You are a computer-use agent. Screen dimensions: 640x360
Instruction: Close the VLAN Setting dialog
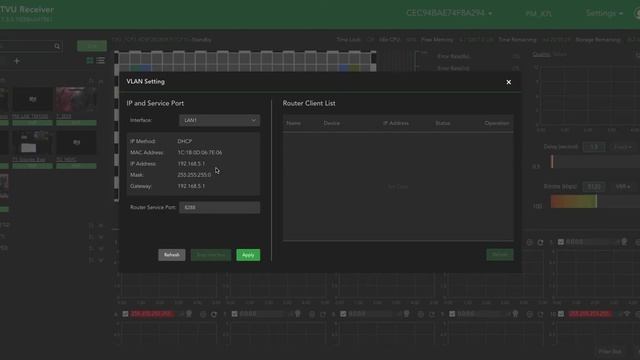(x=509, y=82)
